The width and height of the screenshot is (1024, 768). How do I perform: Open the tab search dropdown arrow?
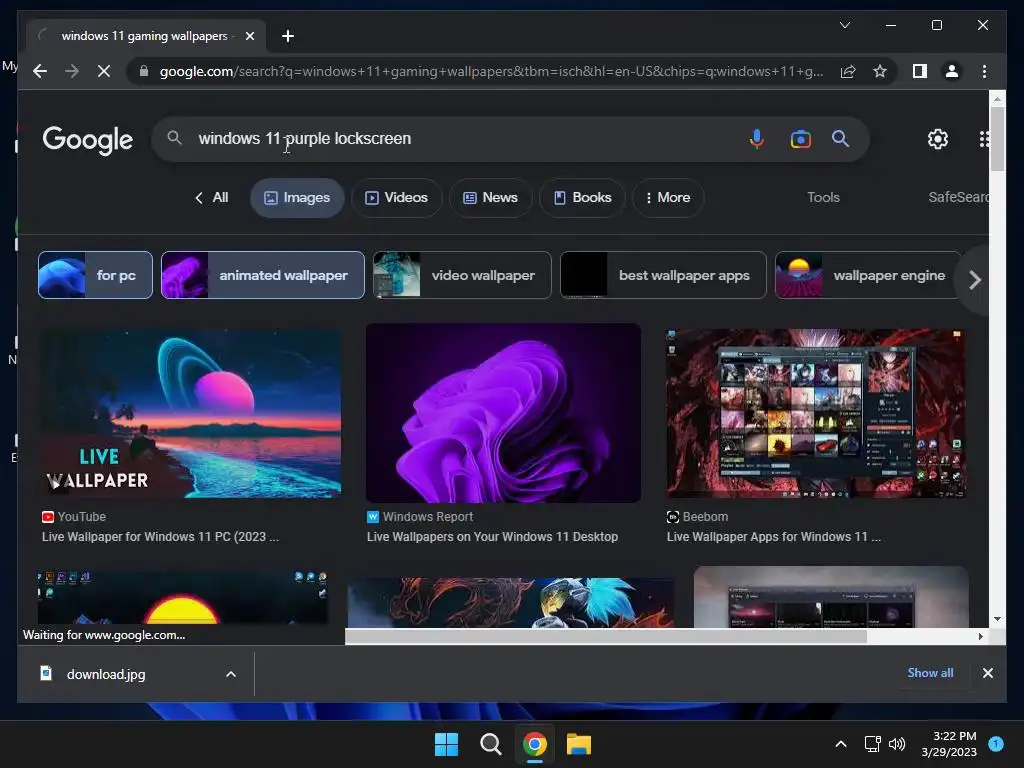click(844, 25)
